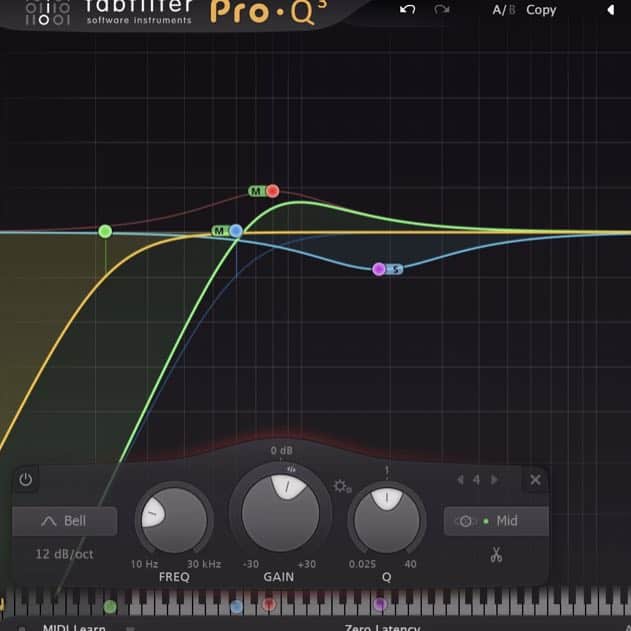631x631 pixels.
Task: Click the MIDI Learn button
Action: coord(74,627)
